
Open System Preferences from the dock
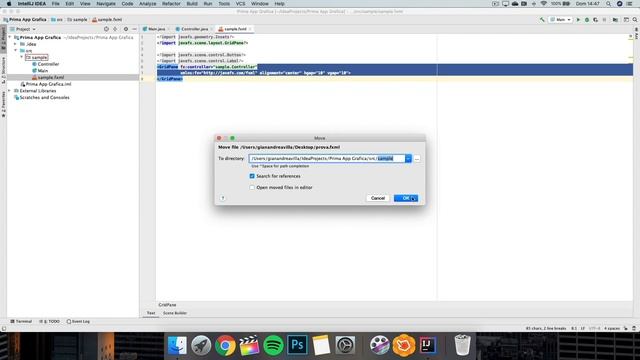tap(345, 345)
